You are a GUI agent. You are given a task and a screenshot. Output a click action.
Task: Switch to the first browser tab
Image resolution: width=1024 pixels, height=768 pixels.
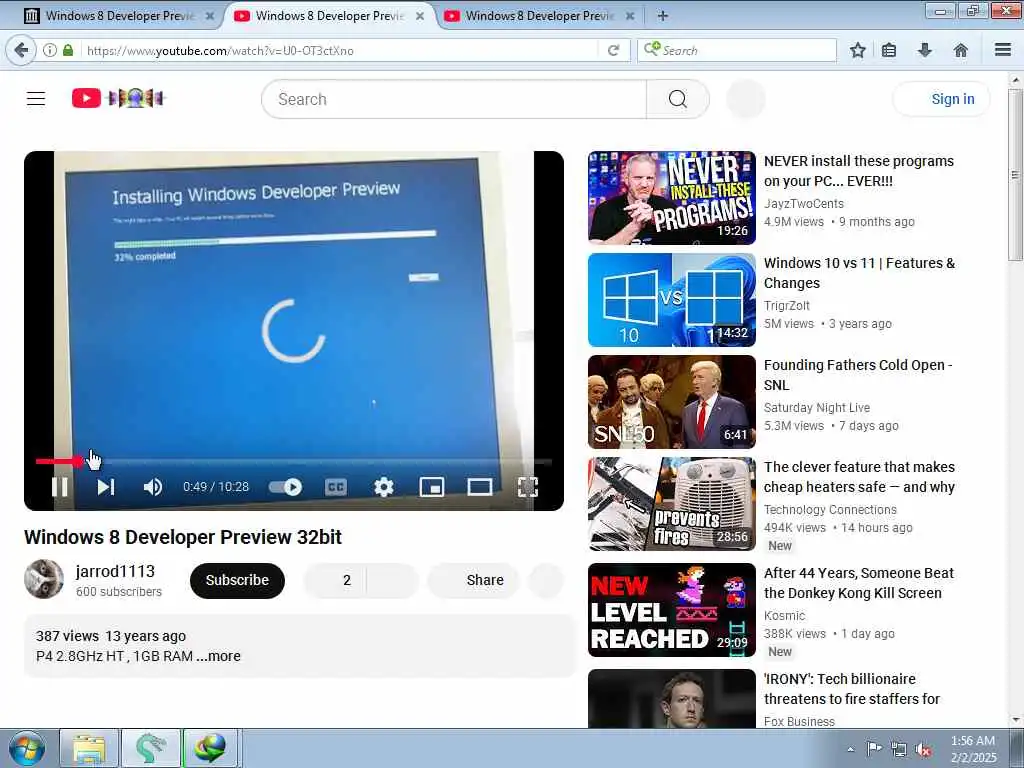119,16
